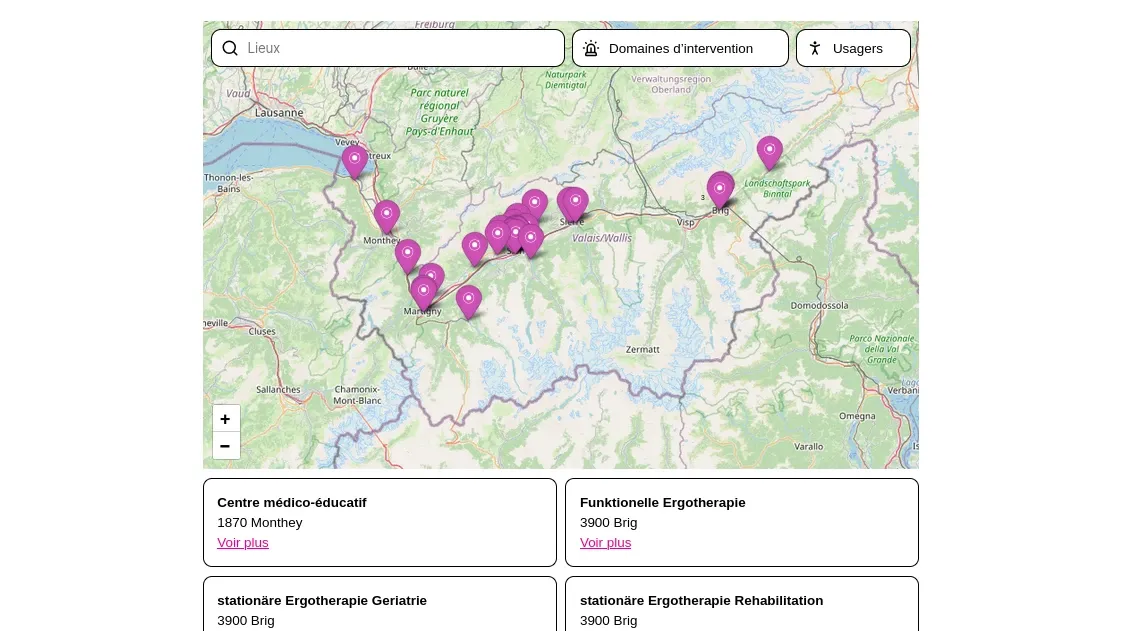Select the isolated pin southeast of Martigny
Image resolution: width=1122 pixels, height=631 pixels.
468,299
